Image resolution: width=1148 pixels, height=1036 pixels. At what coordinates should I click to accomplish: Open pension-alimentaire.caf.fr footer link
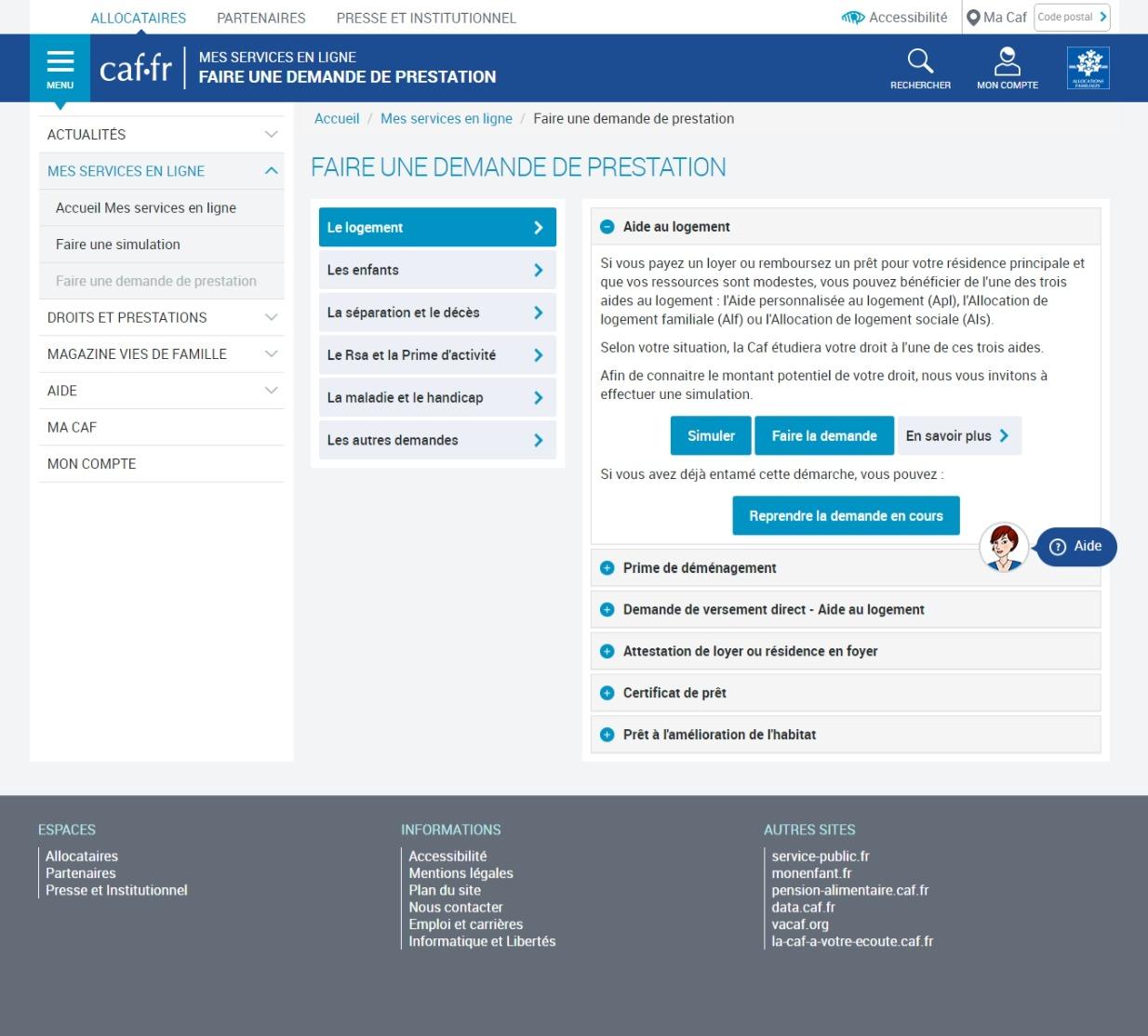[850, 890]
